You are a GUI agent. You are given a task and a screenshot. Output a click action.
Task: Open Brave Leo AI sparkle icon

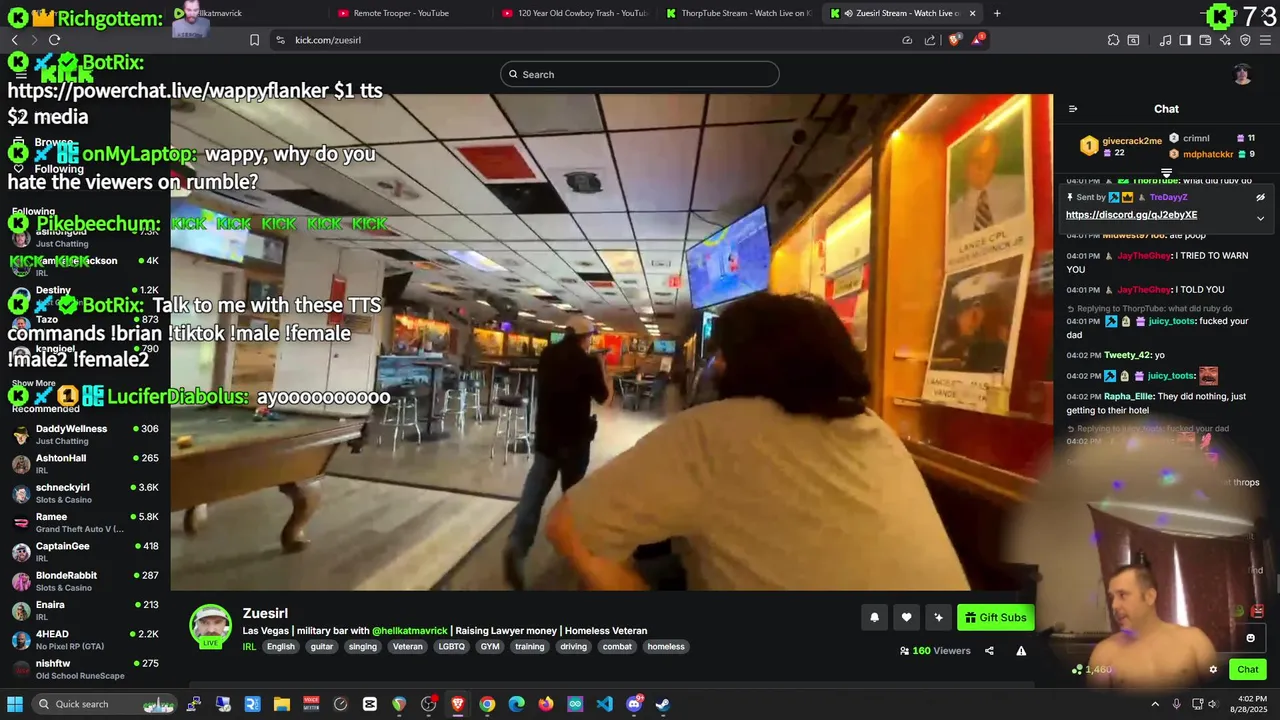tap(1225, 40)
